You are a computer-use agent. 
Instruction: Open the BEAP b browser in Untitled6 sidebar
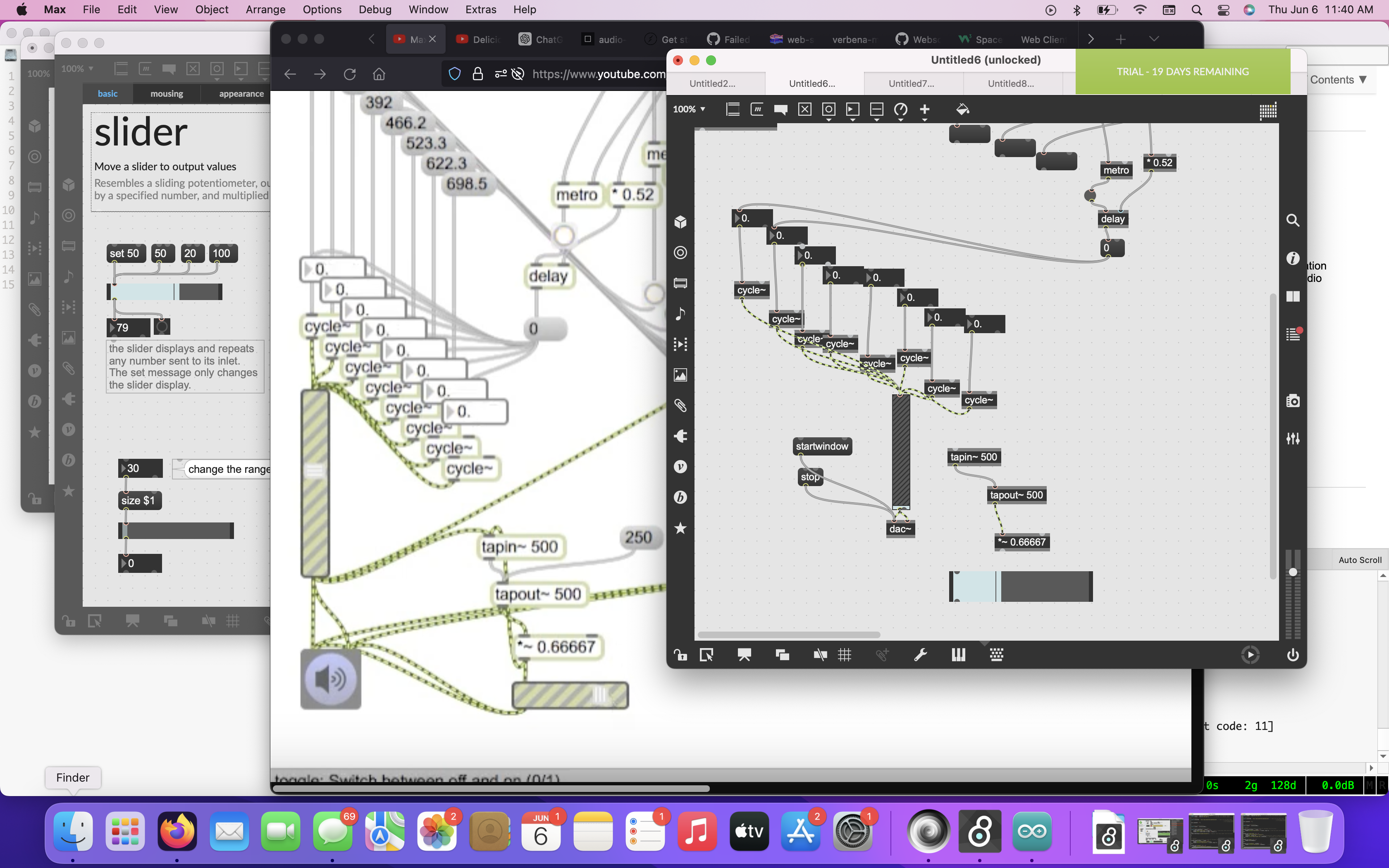click(680, 497)
